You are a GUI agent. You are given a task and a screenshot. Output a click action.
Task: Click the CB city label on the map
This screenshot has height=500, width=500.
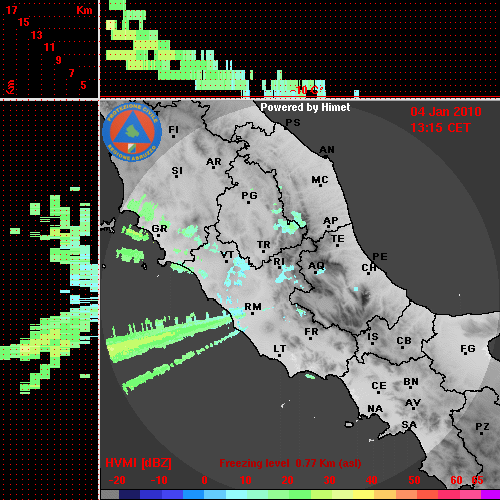404,341
